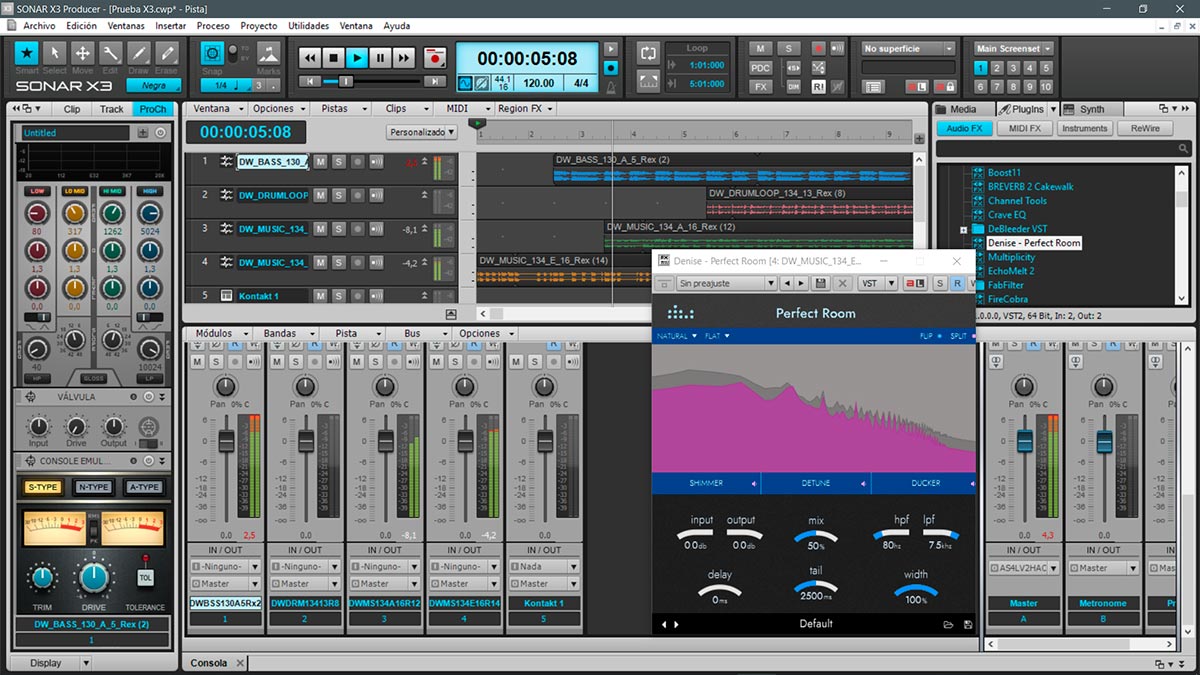Select the N-TYPE console emulator mode
This screenshot has width=1200, height=675.
click(93, 487)
